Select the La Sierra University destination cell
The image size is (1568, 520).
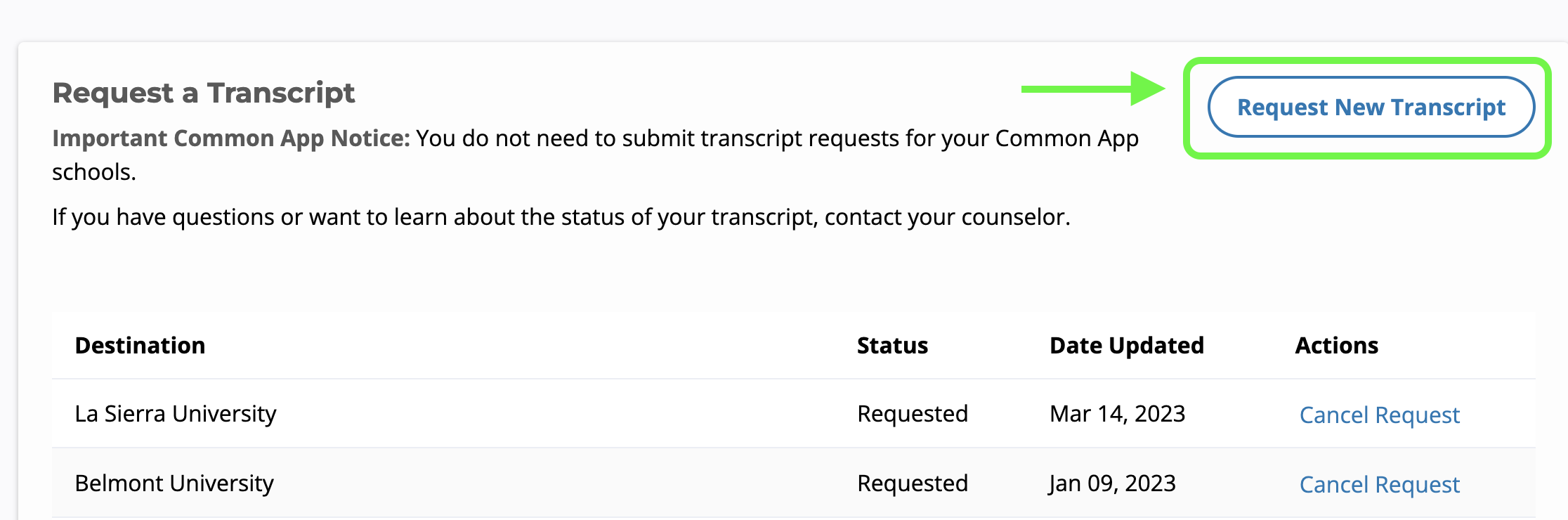[x=176, y=413]
